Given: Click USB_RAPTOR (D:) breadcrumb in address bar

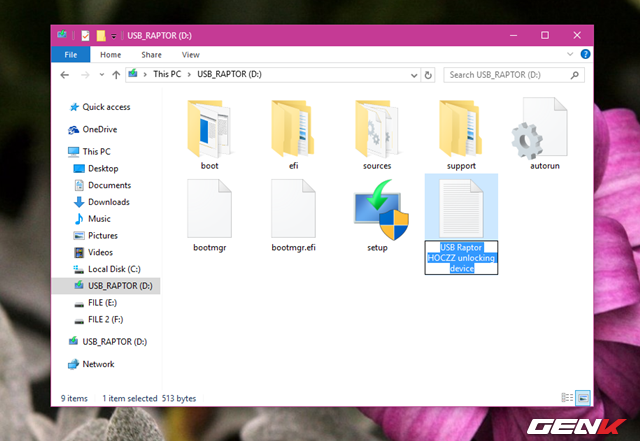Looking at the screenshot, I should [229, 74].
